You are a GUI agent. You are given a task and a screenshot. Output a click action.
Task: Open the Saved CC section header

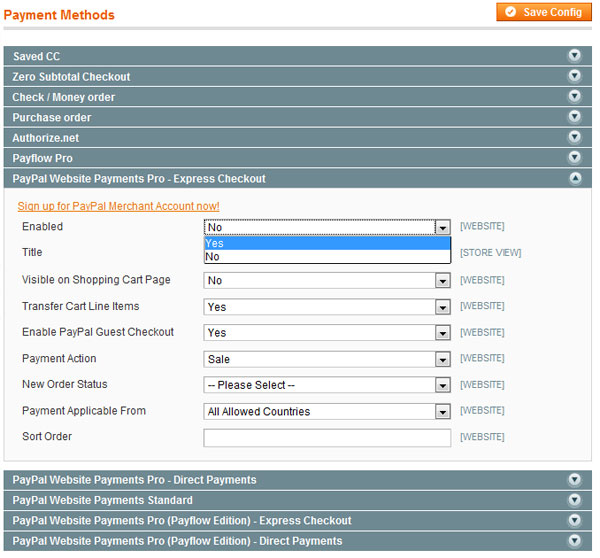(298, 56)
